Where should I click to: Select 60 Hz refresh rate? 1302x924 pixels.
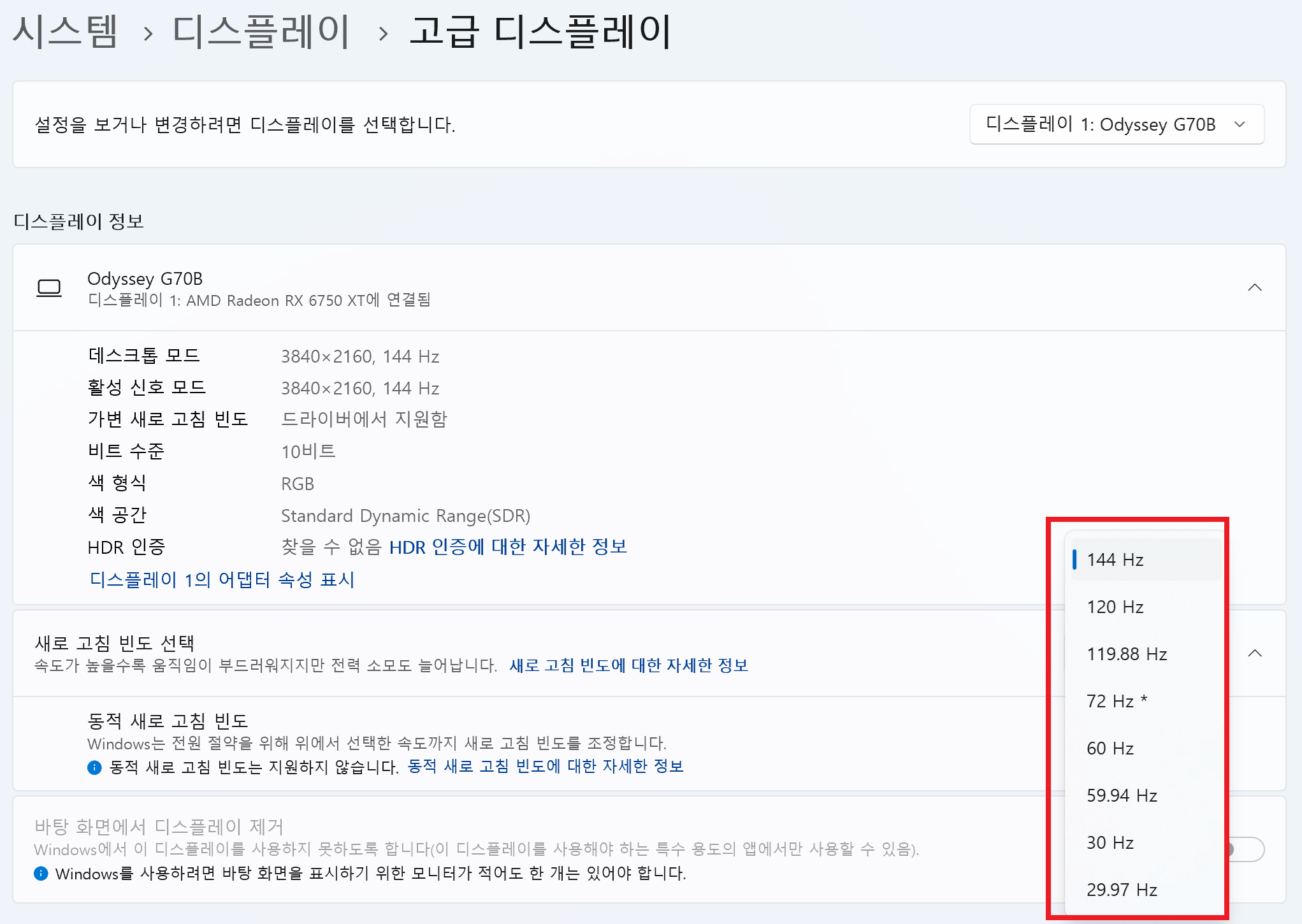point(1146,748)
